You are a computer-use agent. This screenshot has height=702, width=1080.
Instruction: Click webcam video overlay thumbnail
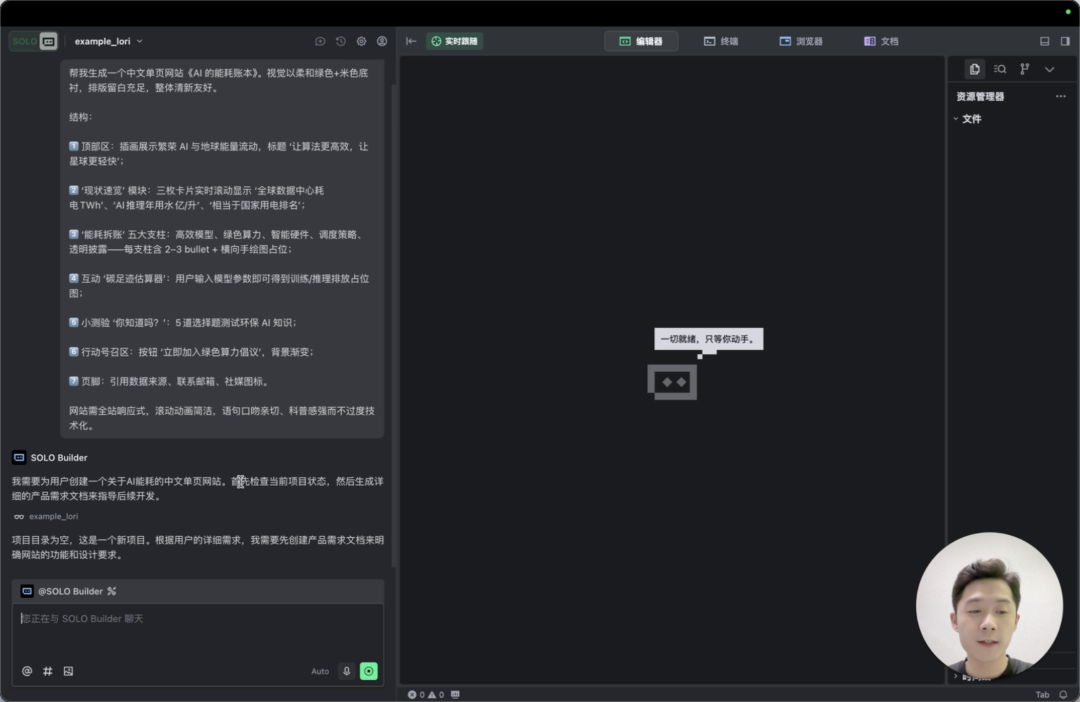click(x=989, y=605)
